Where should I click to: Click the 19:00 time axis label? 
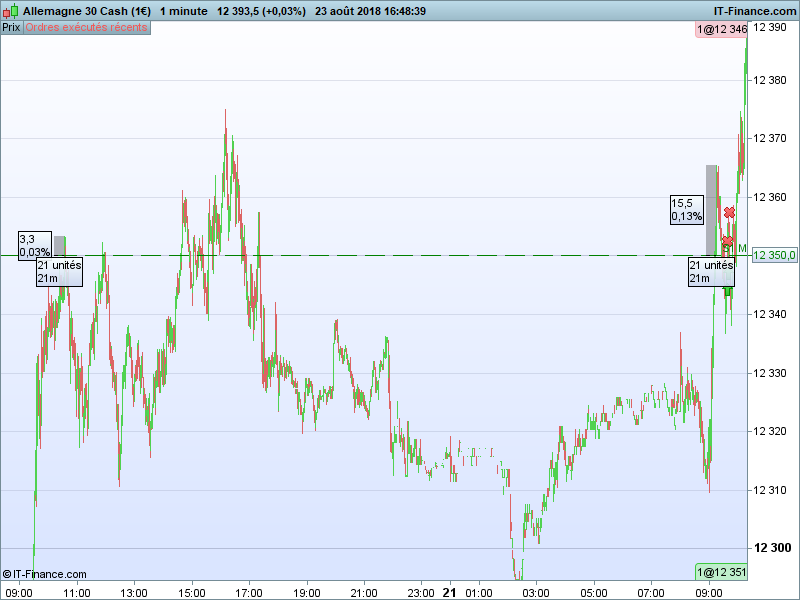pos(307,593)
